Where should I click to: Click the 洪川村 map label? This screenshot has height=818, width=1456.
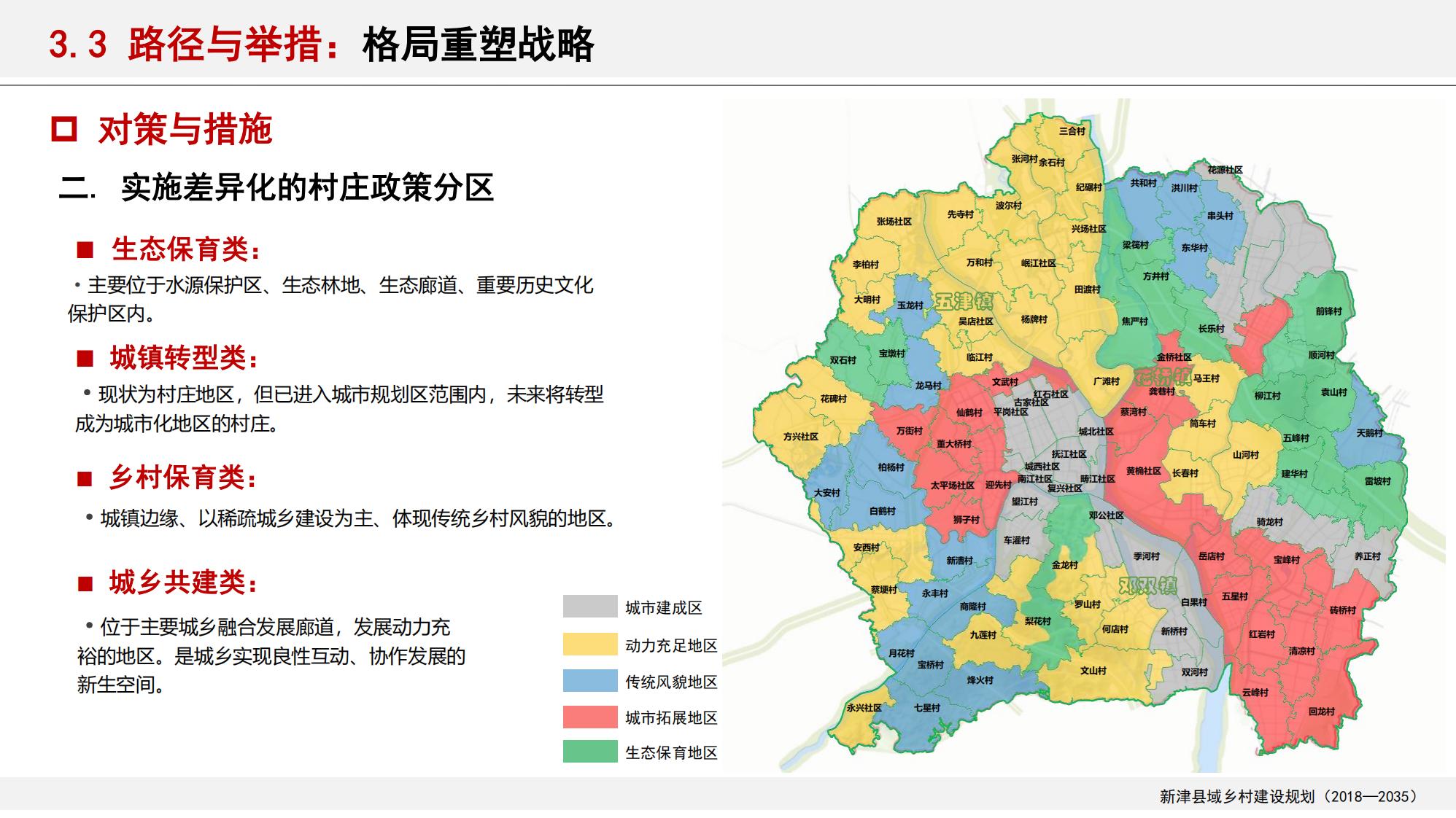coord(1185,188)
